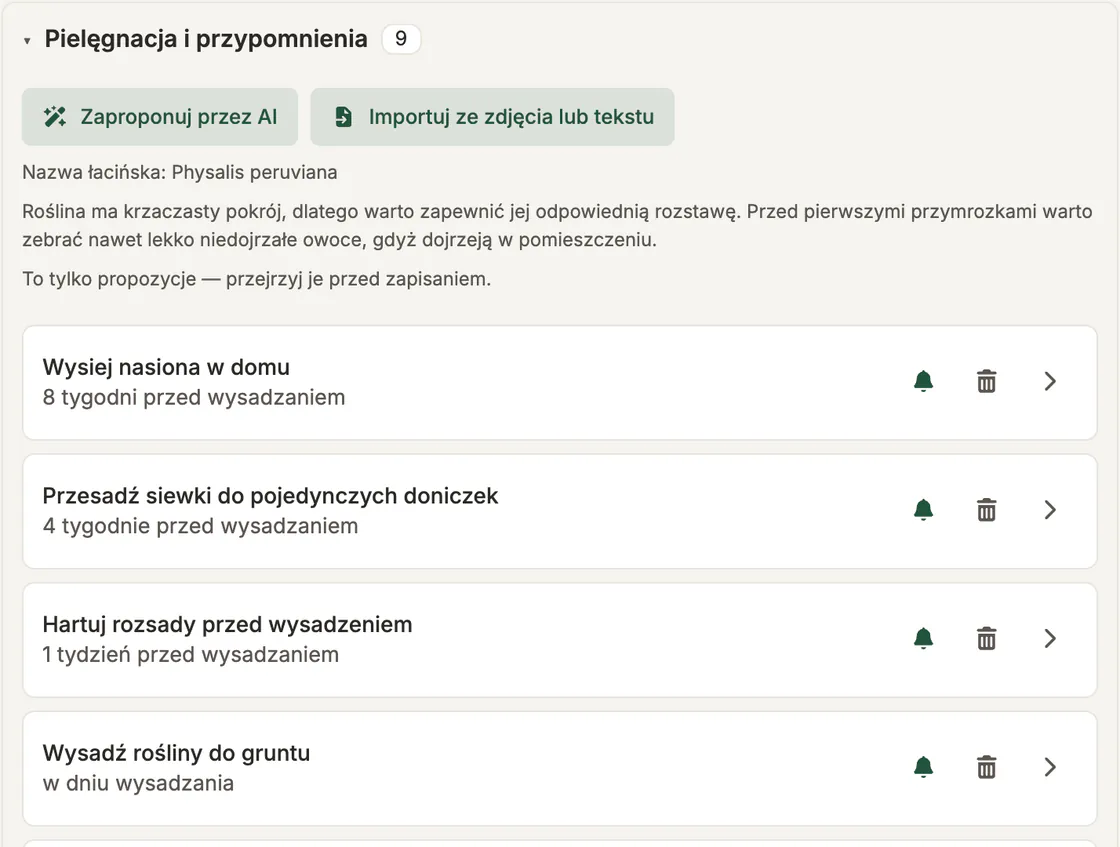
Task: Click the paragraph starting Roślina ma krzaczasty pokrój
Action: 557,226
